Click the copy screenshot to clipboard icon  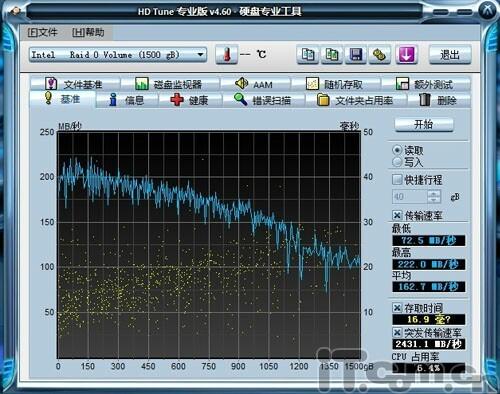pyautogui.click(x=332, y=54)
